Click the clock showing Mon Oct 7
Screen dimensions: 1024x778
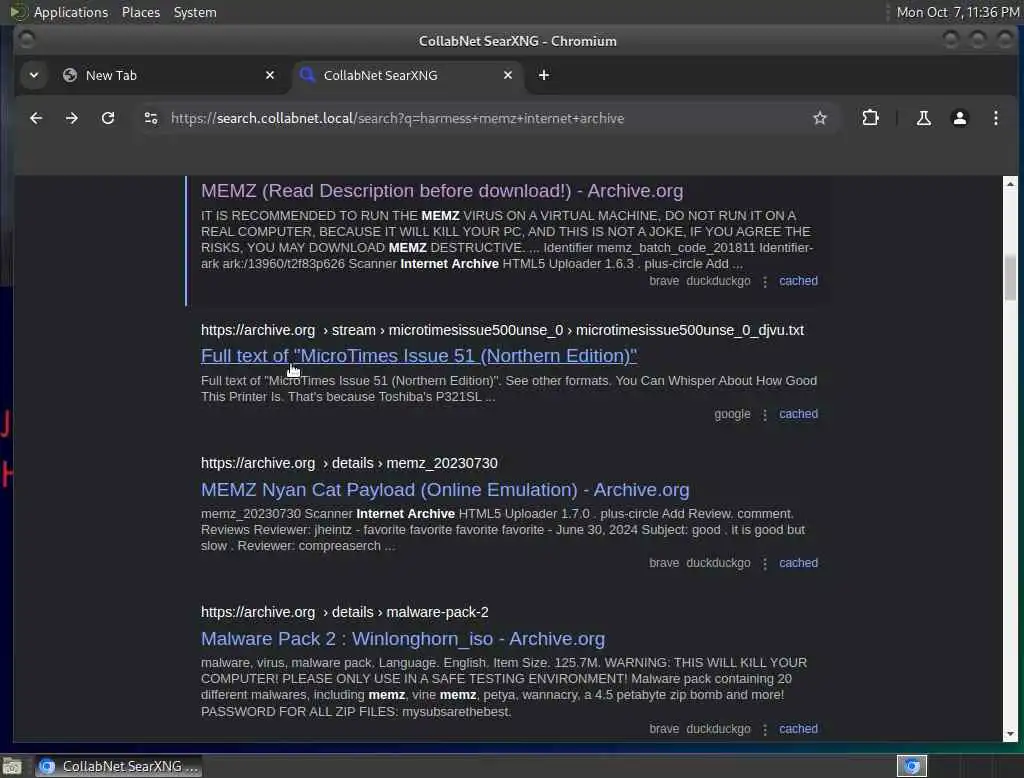(x=957, y=12)
